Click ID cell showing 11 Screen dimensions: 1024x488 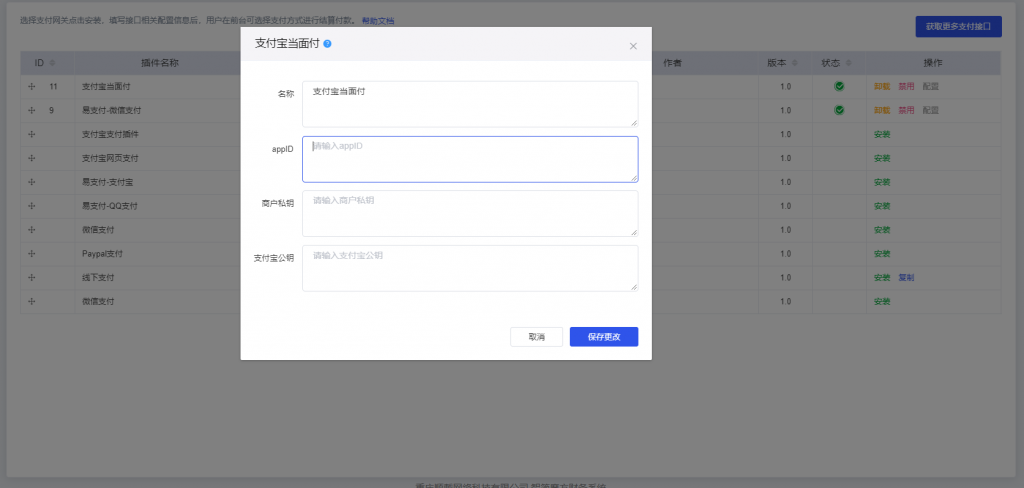54,86
